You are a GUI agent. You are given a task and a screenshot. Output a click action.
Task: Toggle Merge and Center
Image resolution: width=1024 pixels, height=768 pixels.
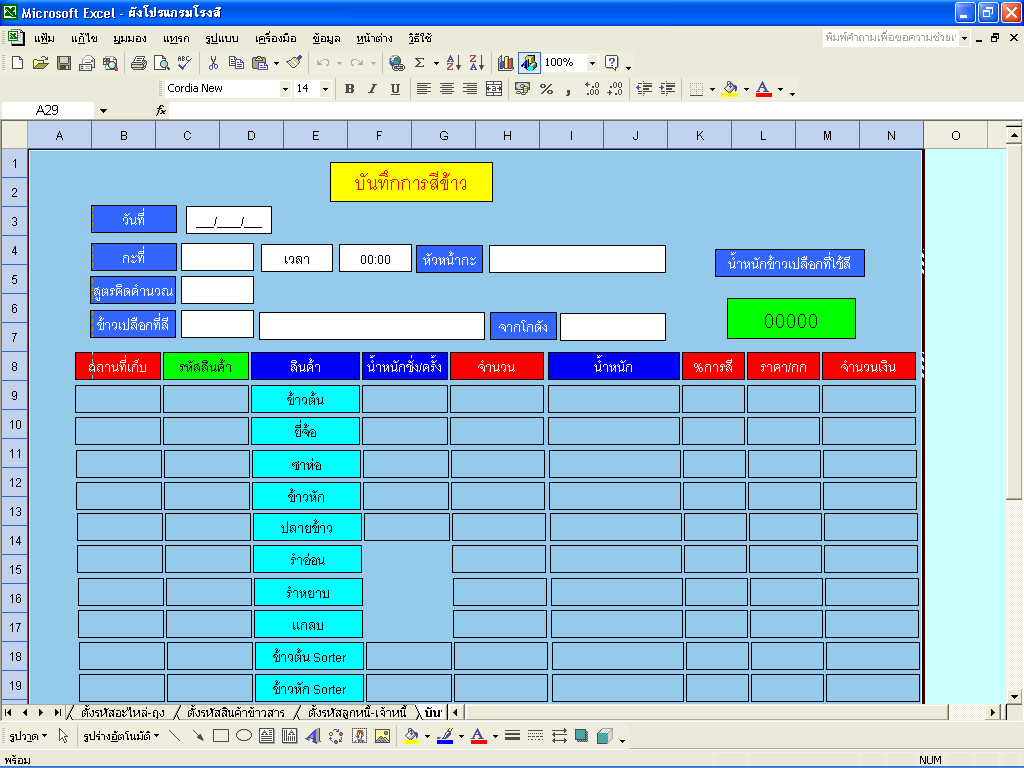click(494, 89)
